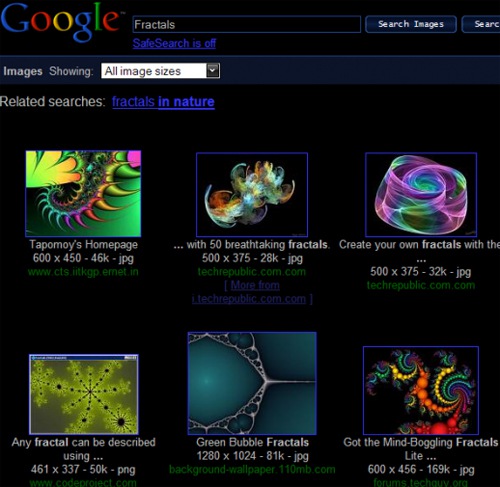Open the 50 breathtaking fractals thumbnail

[252, 195]
